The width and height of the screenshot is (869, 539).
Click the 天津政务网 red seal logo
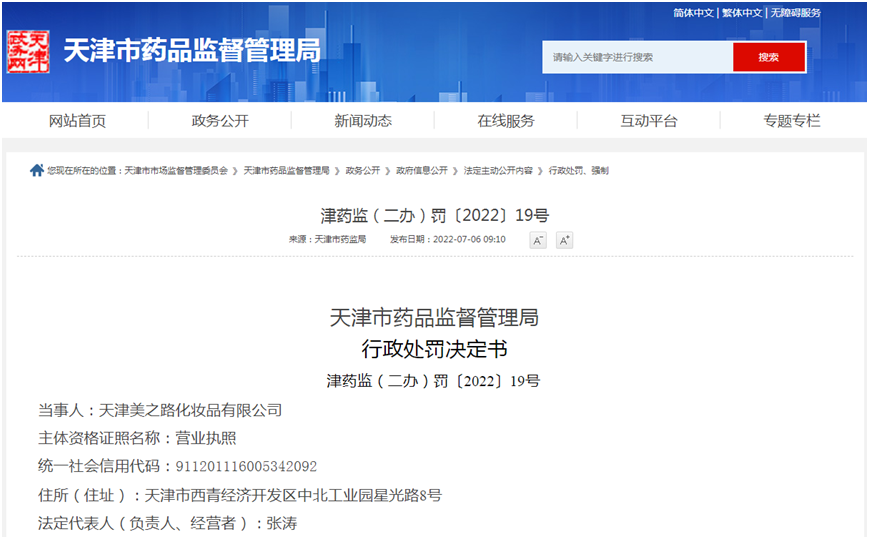click(28, 52)
